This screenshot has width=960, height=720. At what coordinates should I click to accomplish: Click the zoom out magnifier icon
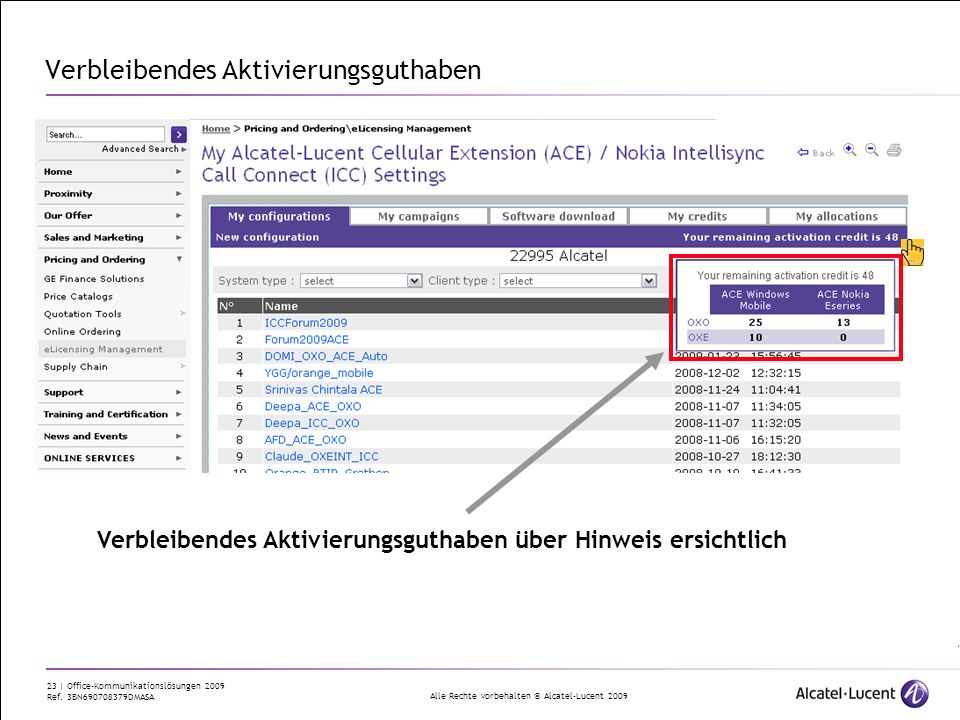pyautogui.click(x=872, y=150)
